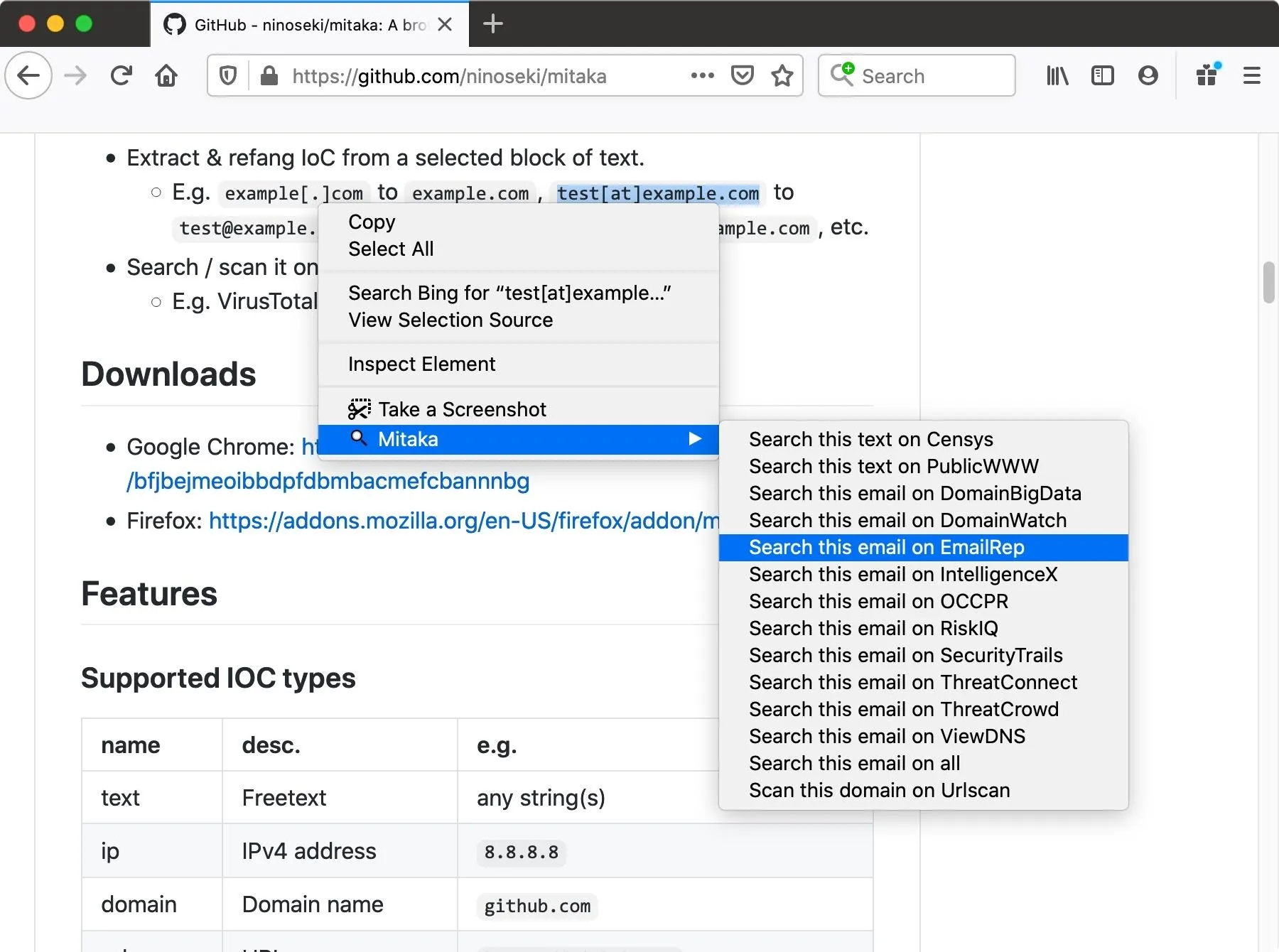Open the Firefox addons.mozilla.org link
Viewport: 1279px width, 952px height.
464,521
